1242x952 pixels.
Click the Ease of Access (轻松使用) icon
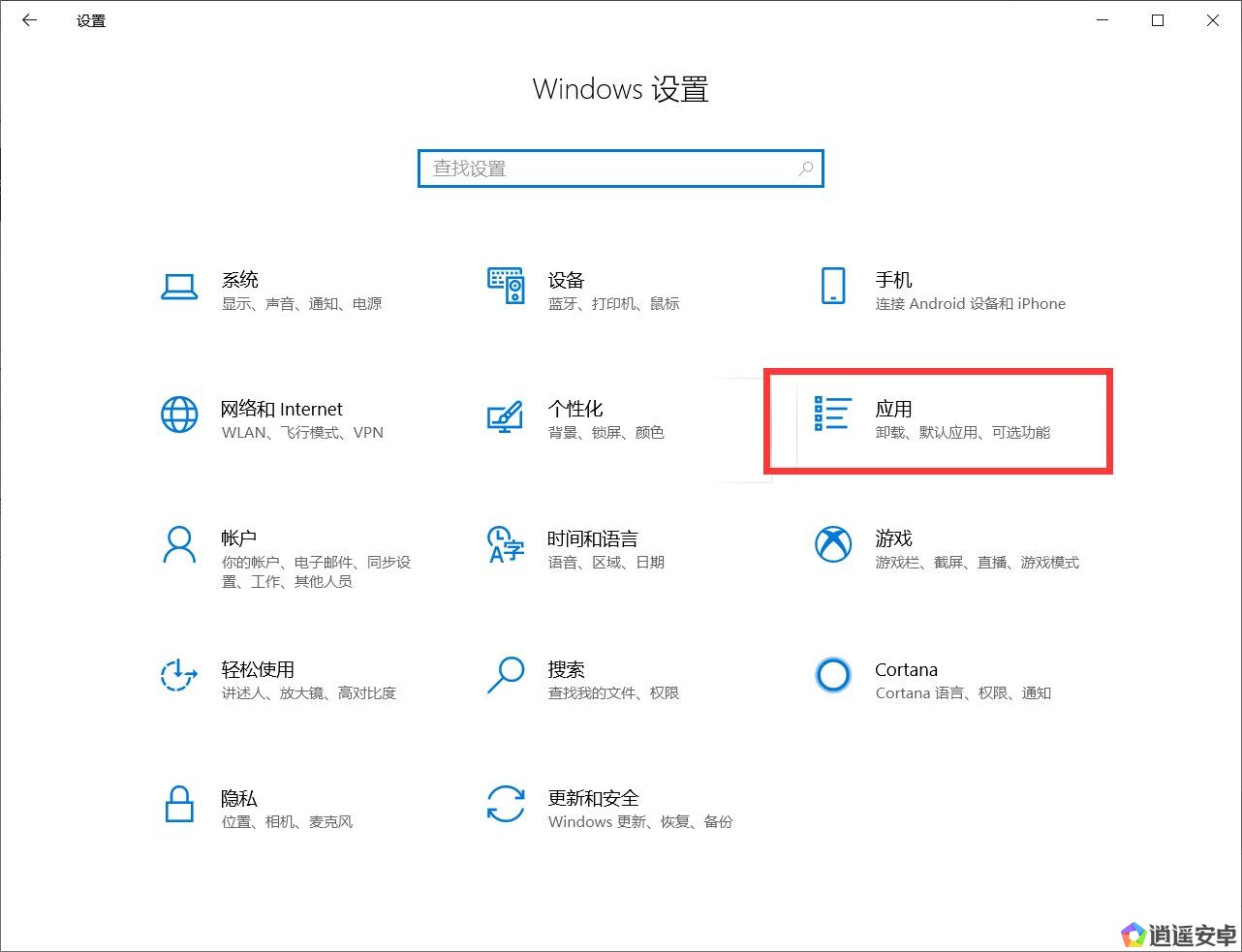coord(179,675)
